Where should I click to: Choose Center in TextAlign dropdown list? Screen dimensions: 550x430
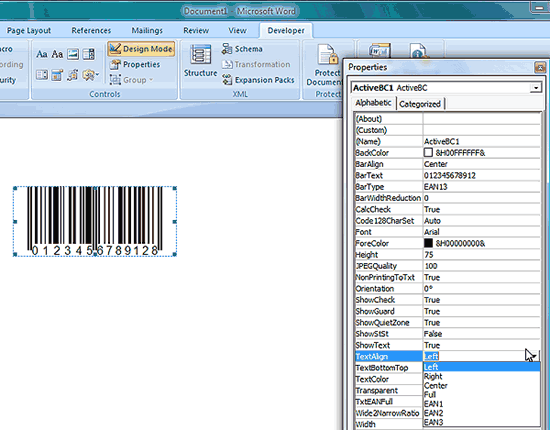[x=482, y=385]
